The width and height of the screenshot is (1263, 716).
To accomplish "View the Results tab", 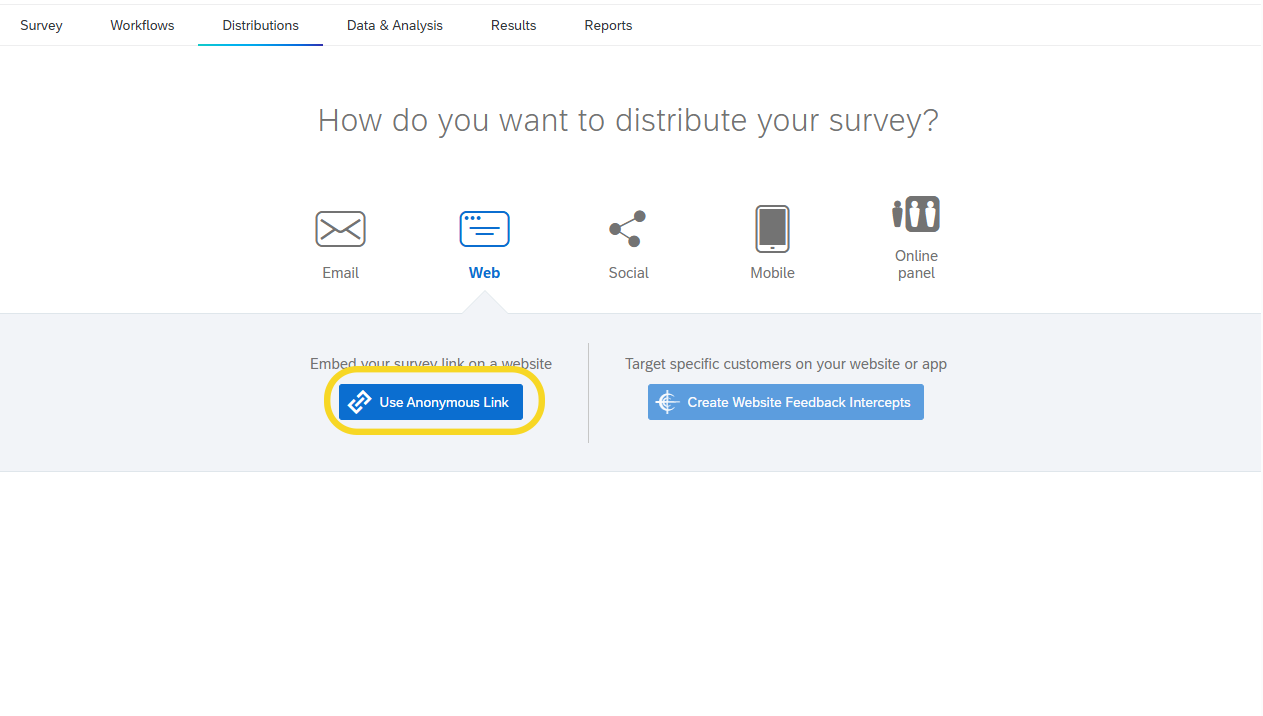I will (x=513, y=25).
